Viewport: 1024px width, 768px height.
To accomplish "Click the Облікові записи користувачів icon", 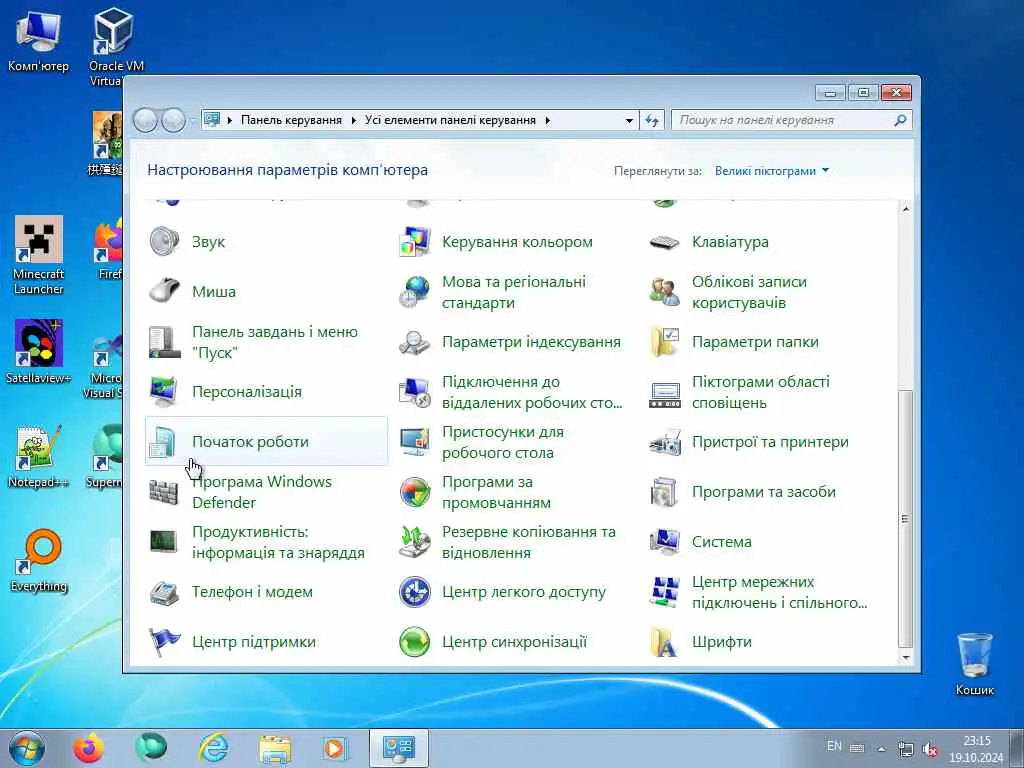I will pyautogui.click(x=665, y=292).
